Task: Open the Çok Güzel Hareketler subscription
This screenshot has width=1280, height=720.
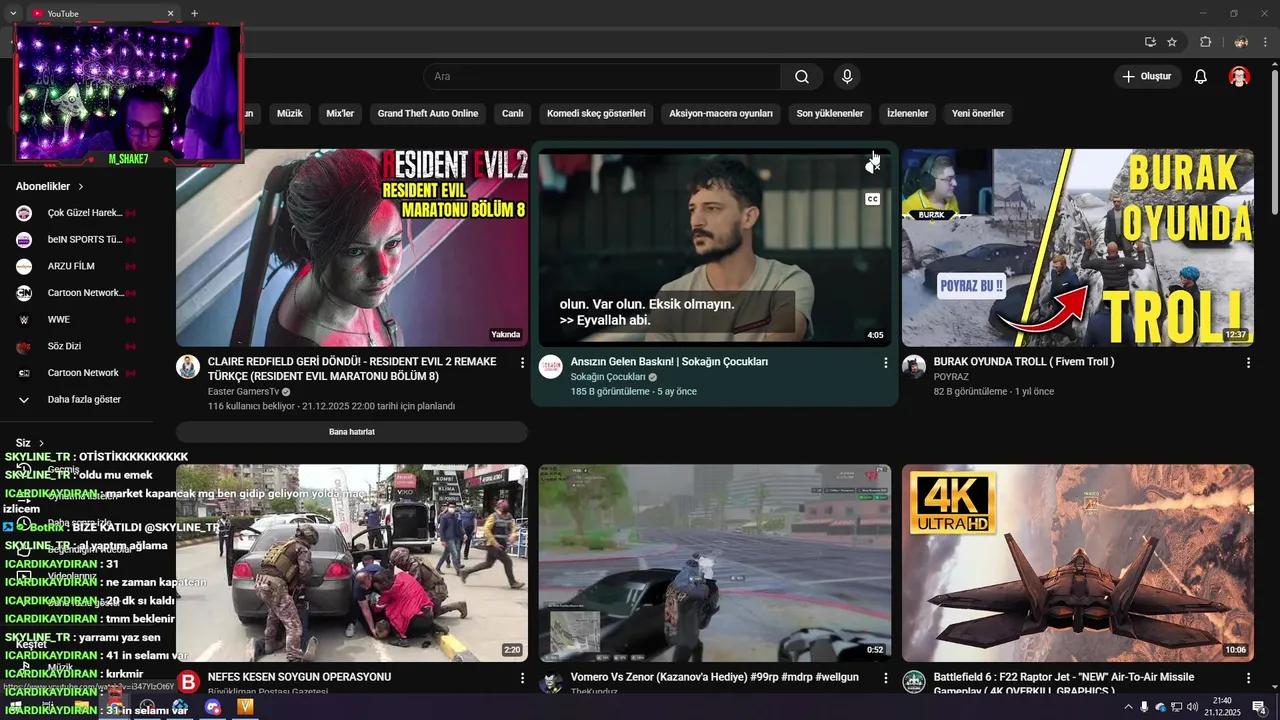Action: (x=75, y=213)
